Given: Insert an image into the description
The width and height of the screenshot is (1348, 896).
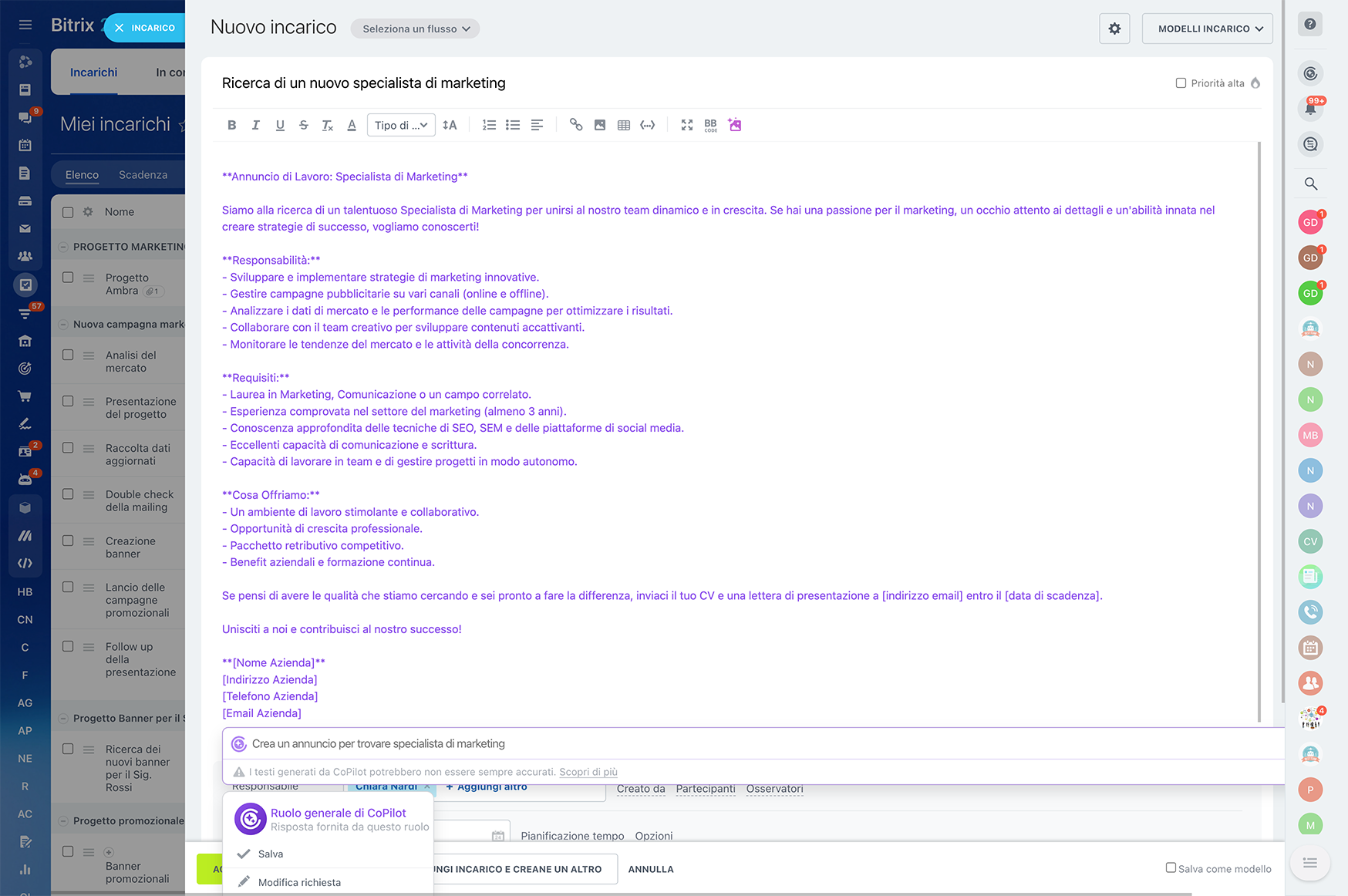Looking at the screenshot, I should tap(600, 125).
